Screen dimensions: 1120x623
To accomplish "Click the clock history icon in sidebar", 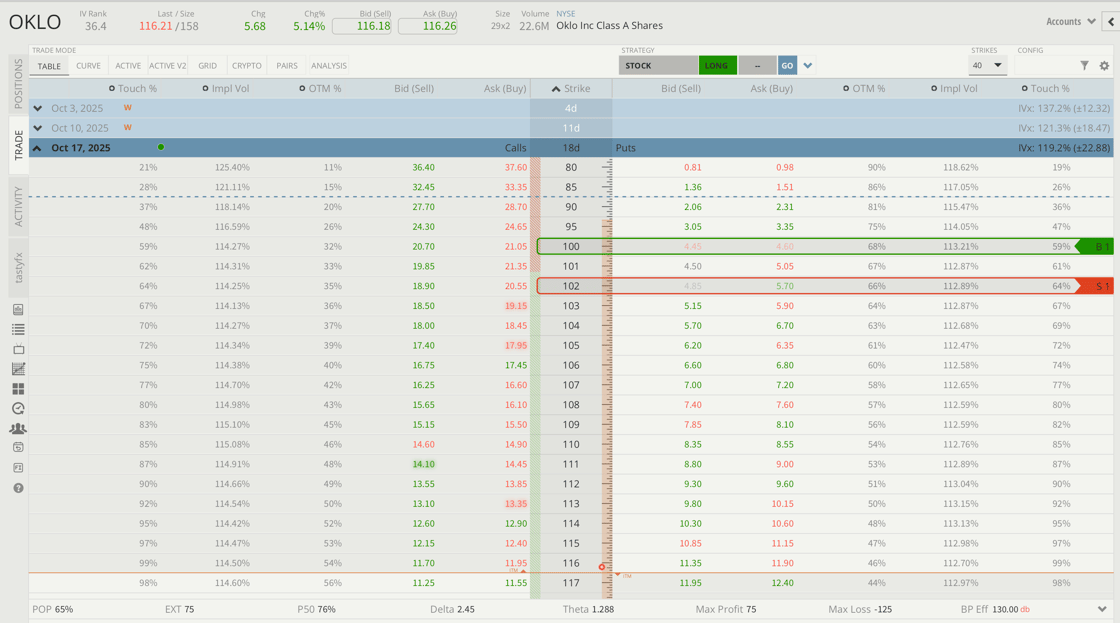I will tap(18, 408).
